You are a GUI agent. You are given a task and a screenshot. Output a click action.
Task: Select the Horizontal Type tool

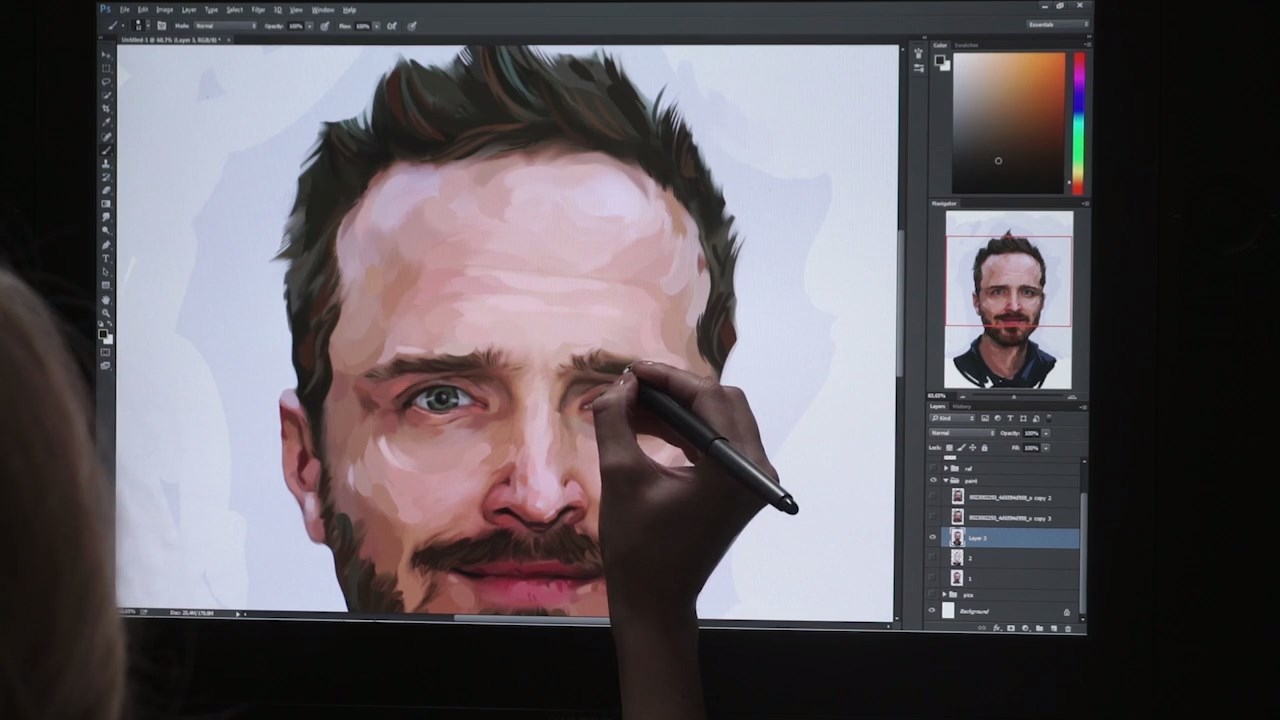click(106, 258)
